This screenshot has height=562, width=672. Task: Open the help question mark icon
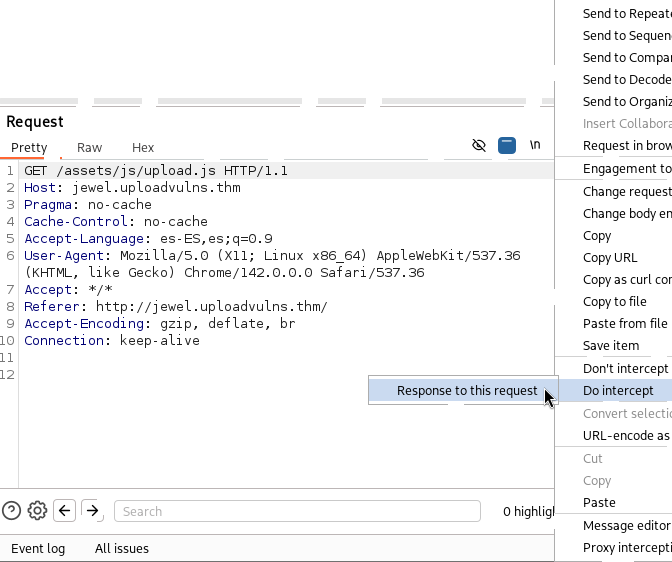[x=12, y=511]
